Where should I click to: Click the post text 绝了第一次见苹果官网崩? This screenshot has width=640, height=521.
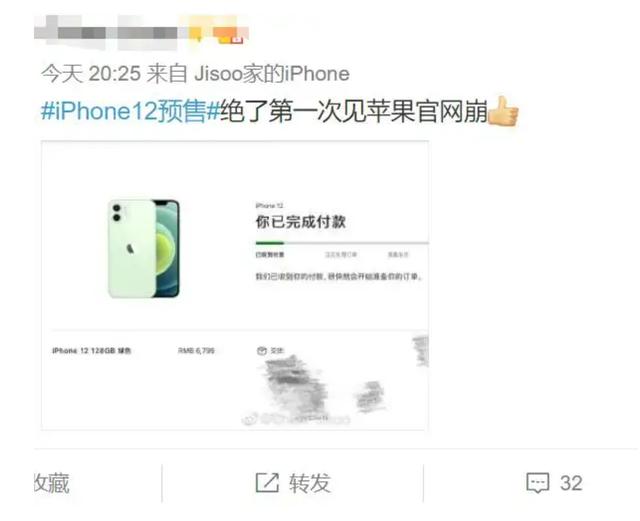tap(354, 111)
